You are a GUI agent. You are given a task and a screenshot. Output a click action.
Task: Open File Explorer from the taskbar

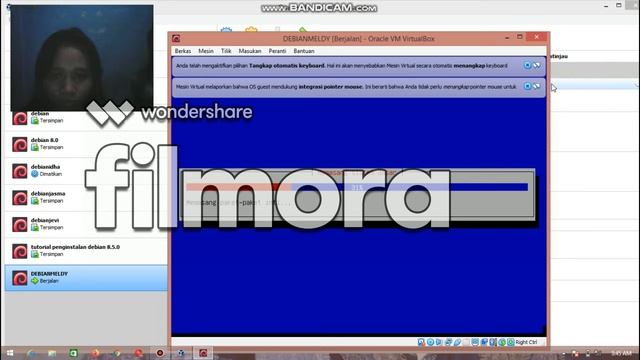52,353
